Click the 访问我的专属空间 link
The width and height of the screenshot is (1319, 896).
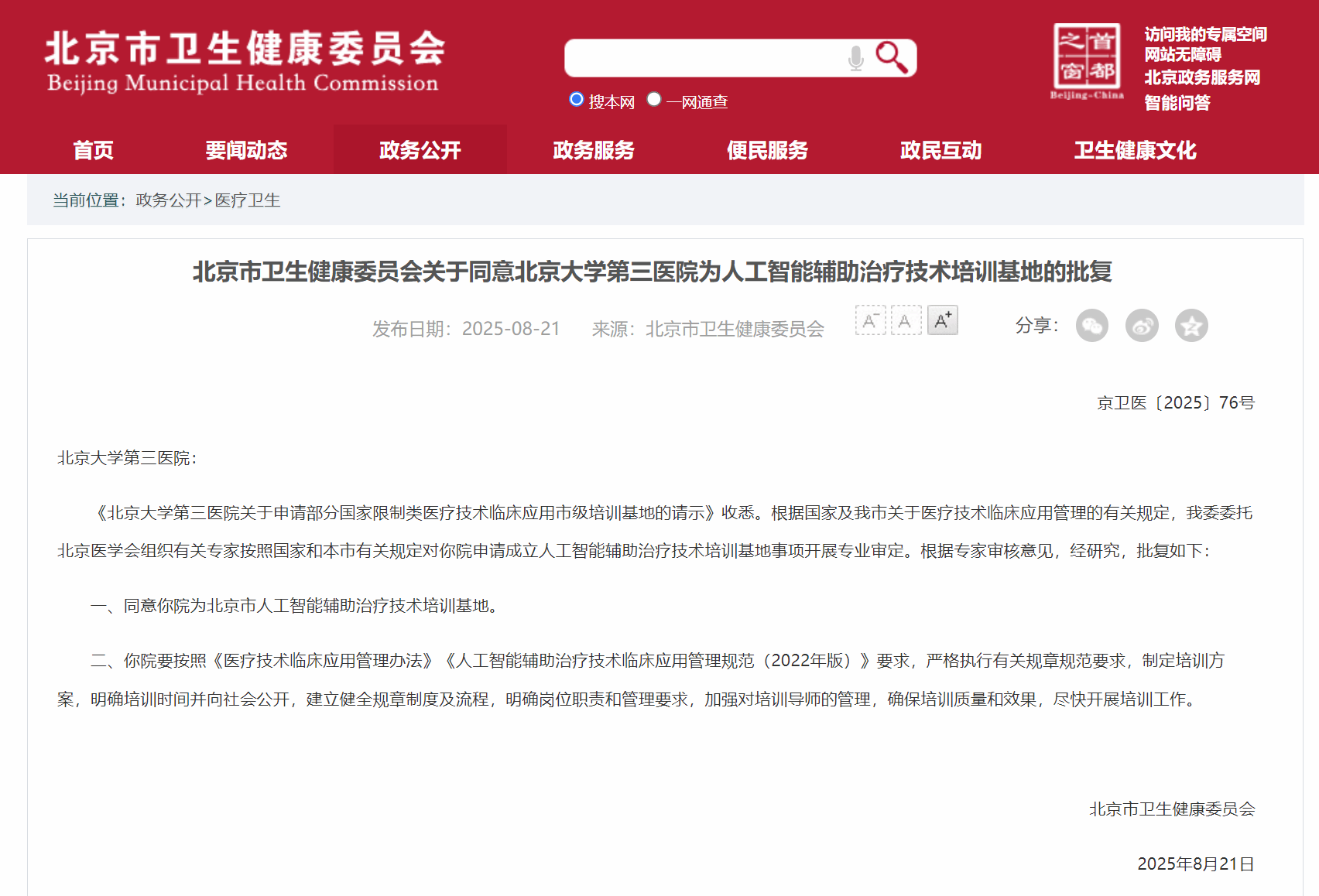coord(1205,34)
